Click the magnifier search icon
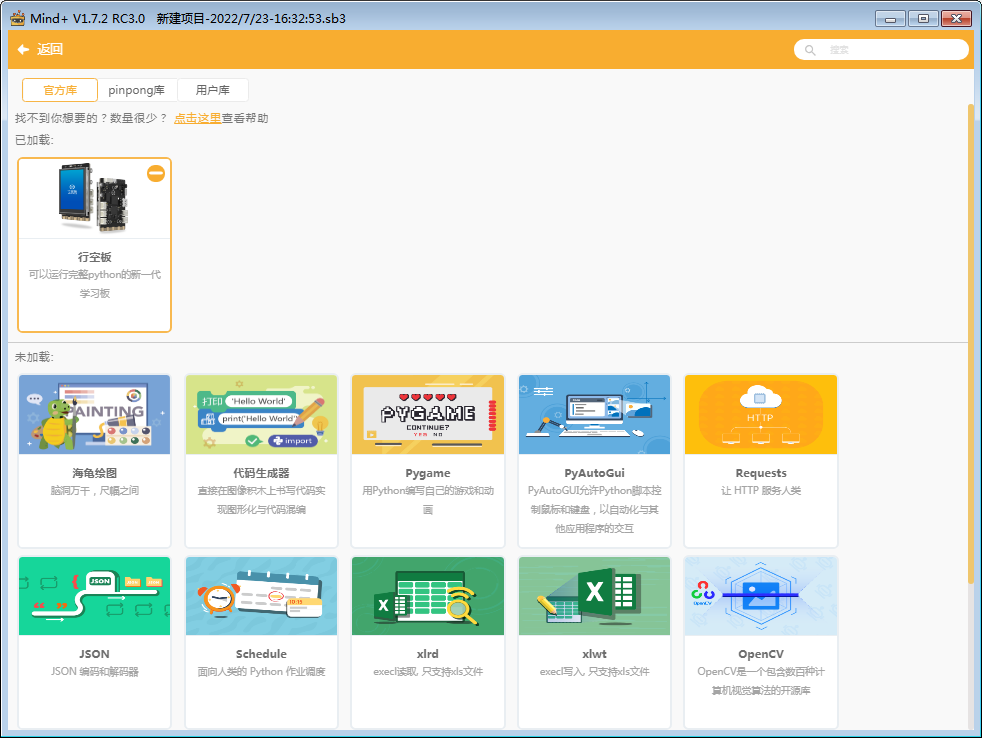982x738 pixels. pos(810,49)
